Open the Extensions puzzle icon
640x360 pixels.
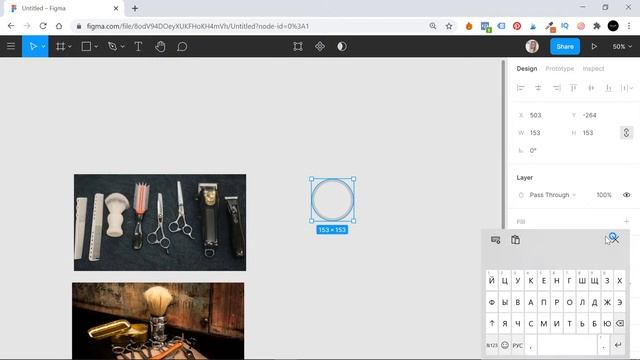tap(597, 26)
